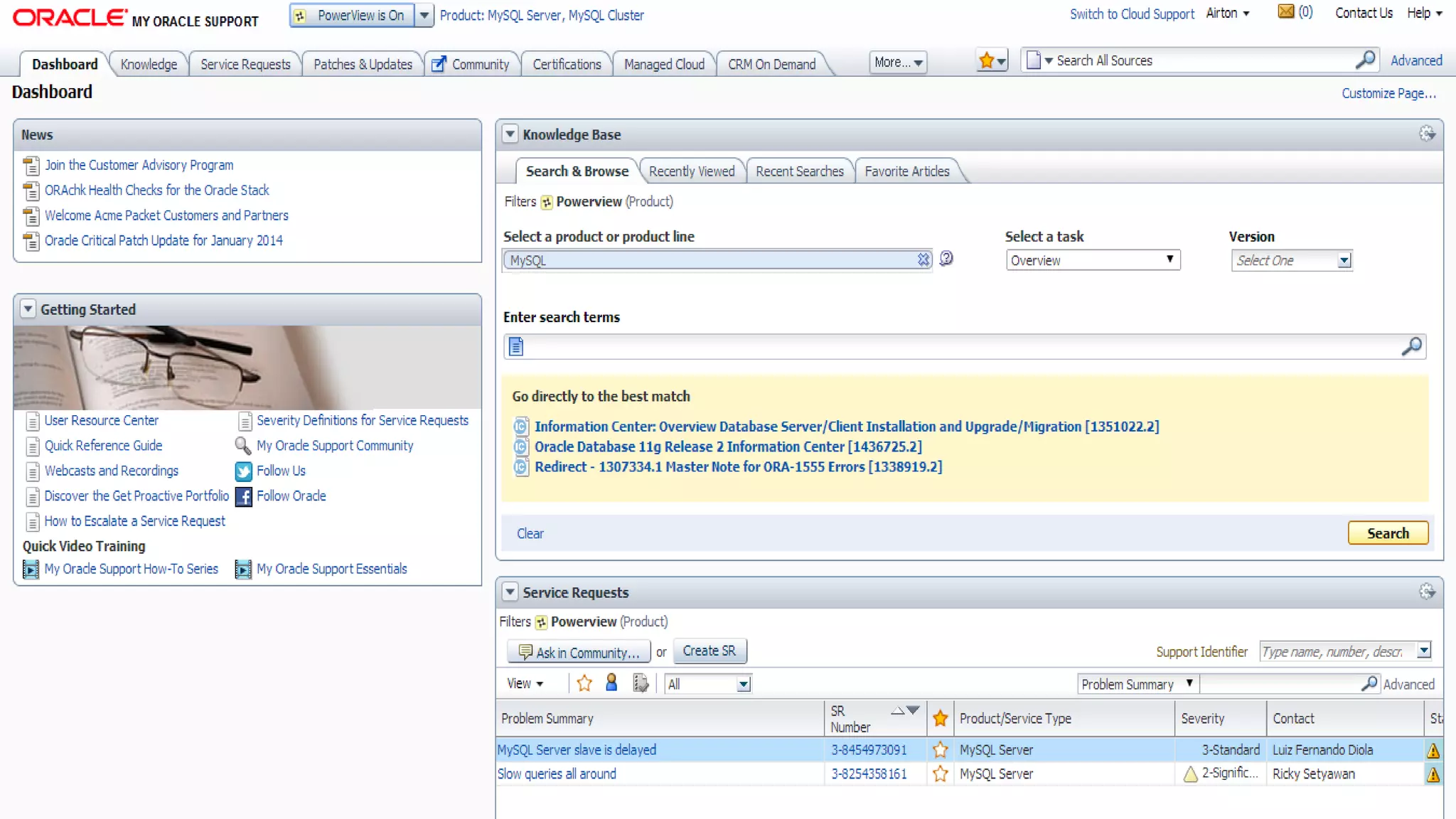1456x819 pixels.
Task: Collapse the Knowledge Base panel
Action: [x=510, y=134]
